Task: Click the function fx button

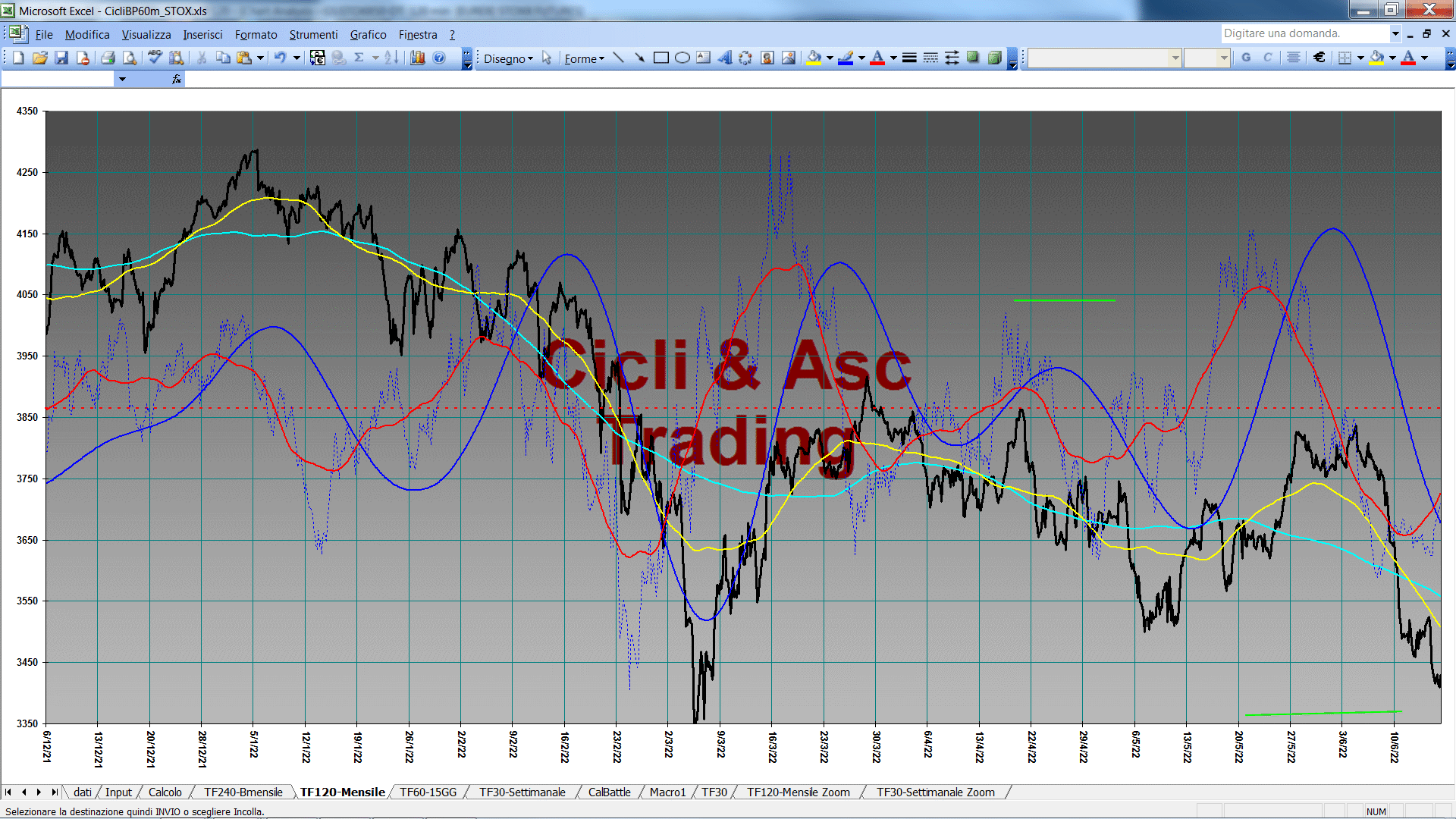Action: point(177,79)
